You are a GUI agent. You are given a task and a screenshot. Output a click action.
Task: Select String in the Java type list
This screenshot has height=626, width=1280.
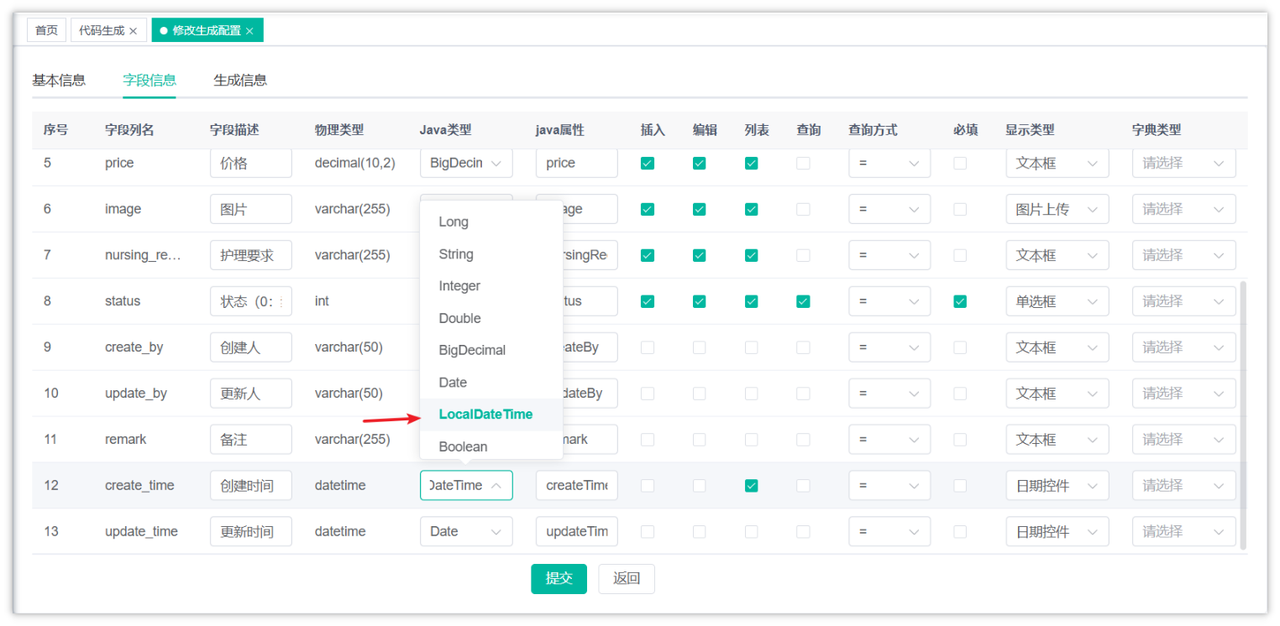491,254
